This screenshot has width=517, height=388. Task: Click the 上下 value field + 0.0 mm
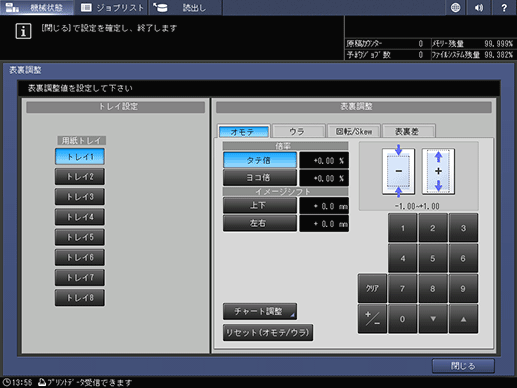point(324,206)
